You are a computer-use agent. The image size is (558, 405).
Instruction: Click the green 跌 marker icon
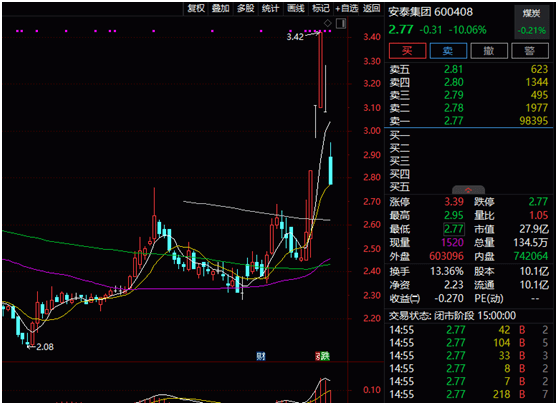click(325, 356)
